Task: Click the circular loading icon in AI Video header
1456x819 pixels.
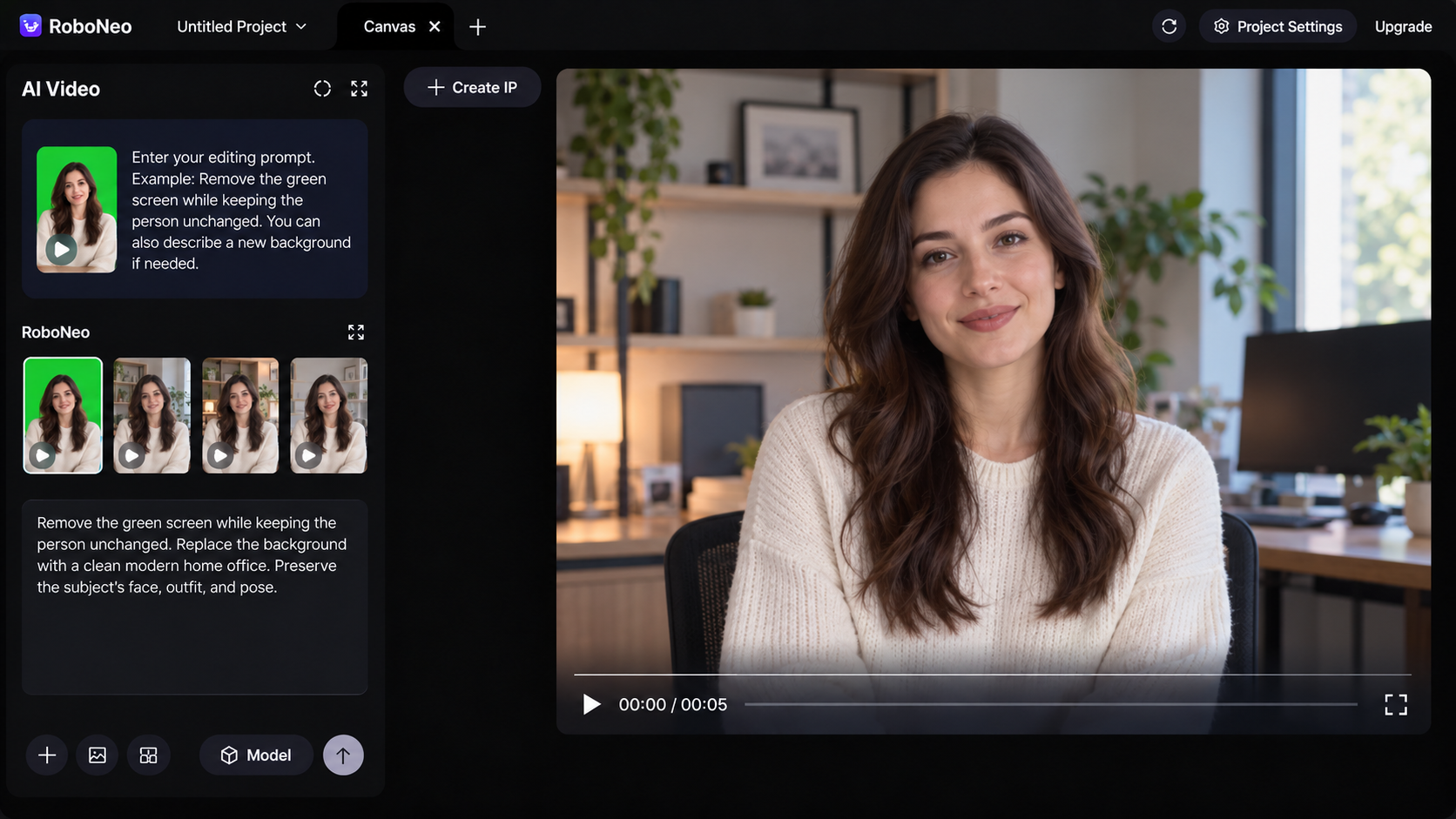Action: pos(322,89)
